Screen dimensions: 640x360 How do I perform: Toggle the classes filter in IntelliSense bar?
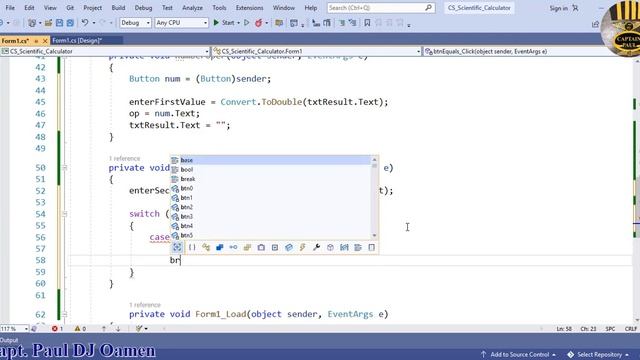206,247
